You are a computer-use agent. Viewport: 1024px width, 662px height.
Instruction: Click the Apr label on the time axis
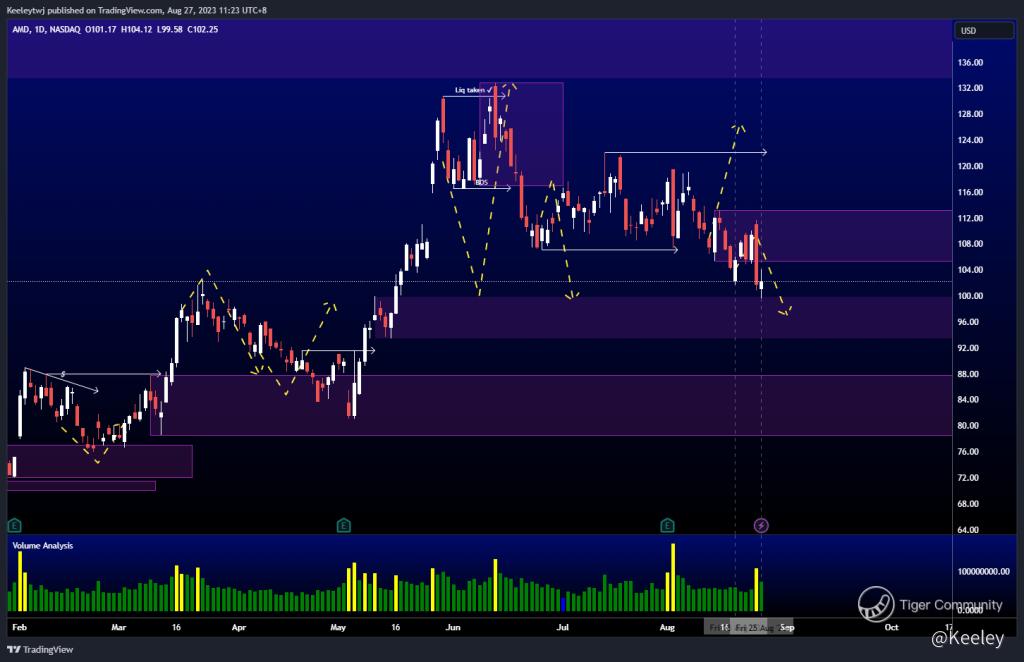click(239, 627)
